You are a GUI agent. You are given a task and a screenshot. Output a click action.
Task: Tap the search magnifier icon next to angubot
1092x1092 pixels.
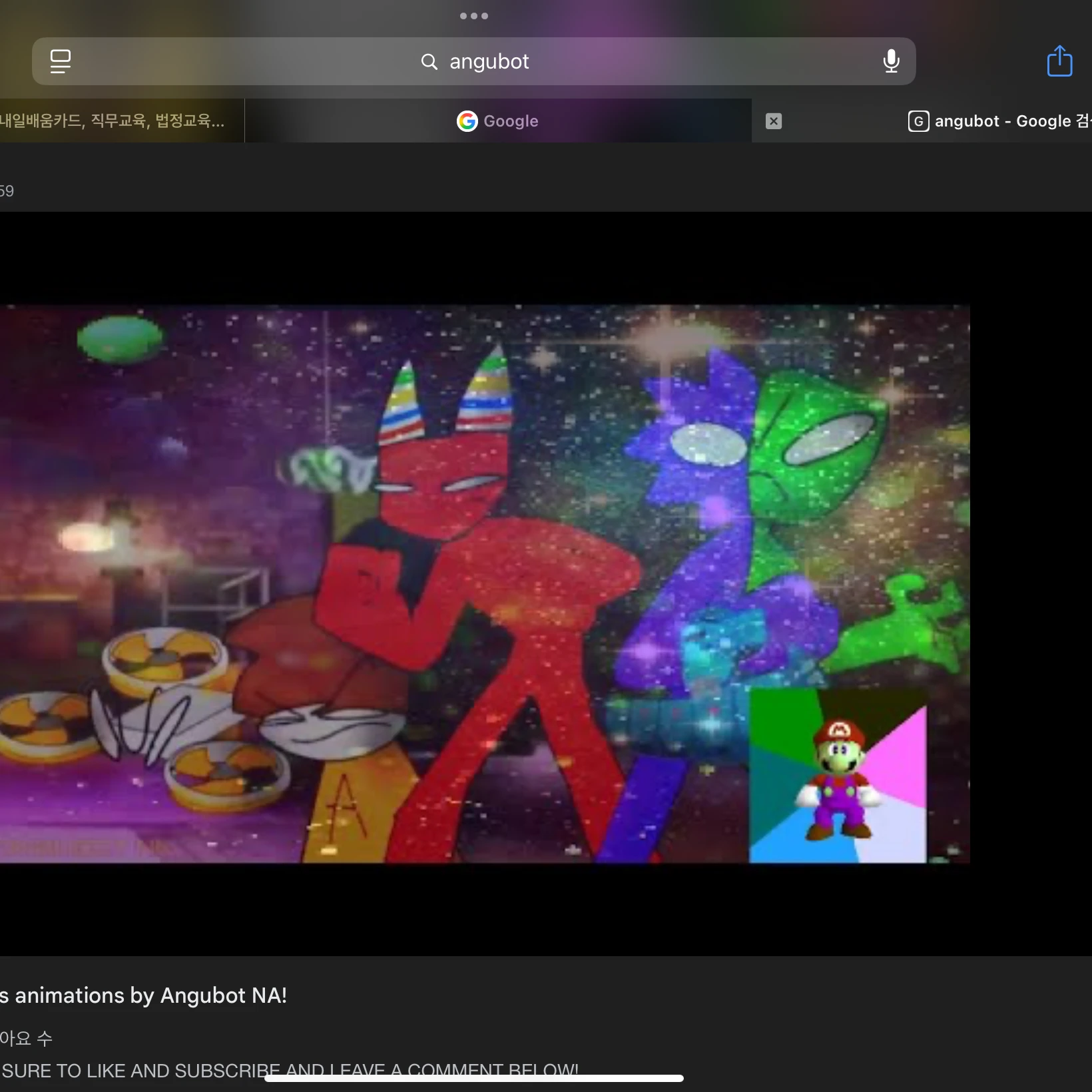pos(429,62)
